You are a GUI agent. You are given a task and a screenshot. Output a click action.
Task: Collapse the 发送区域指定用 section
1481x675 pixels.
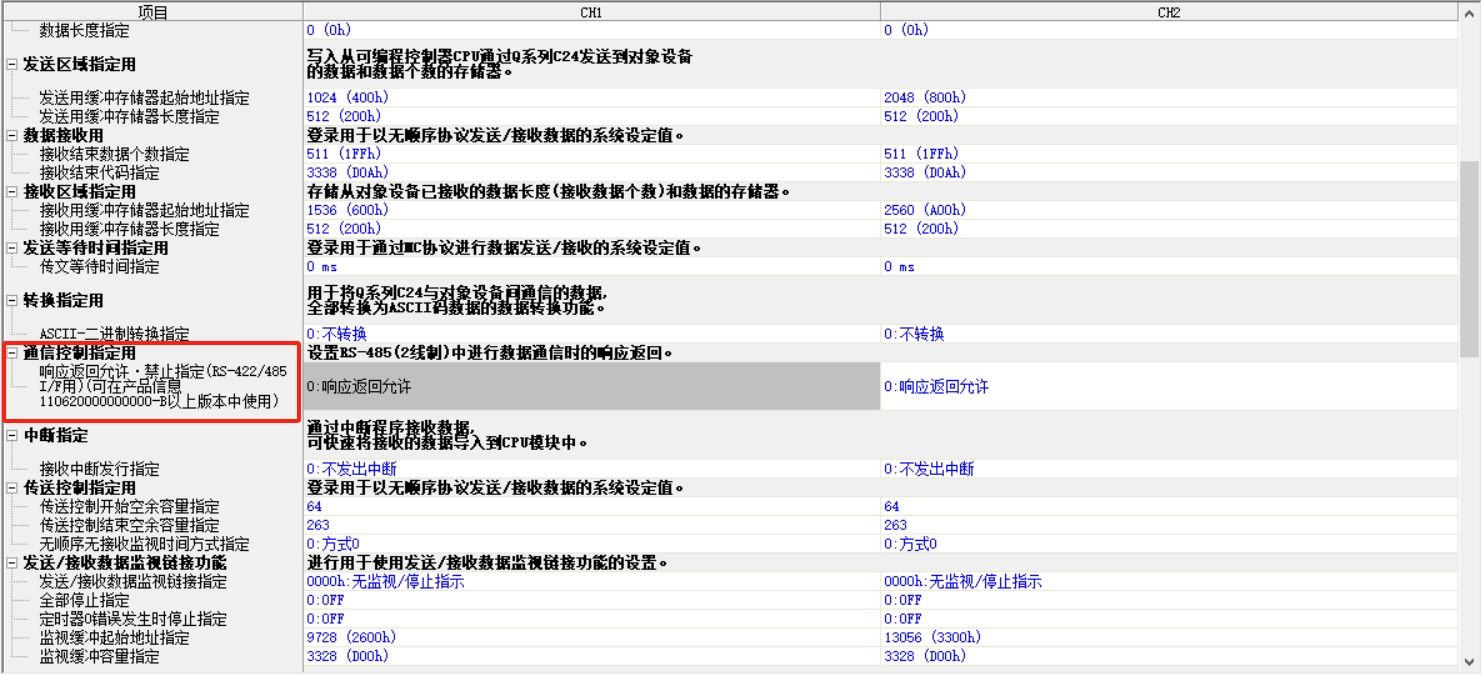[x=12, y=65]
